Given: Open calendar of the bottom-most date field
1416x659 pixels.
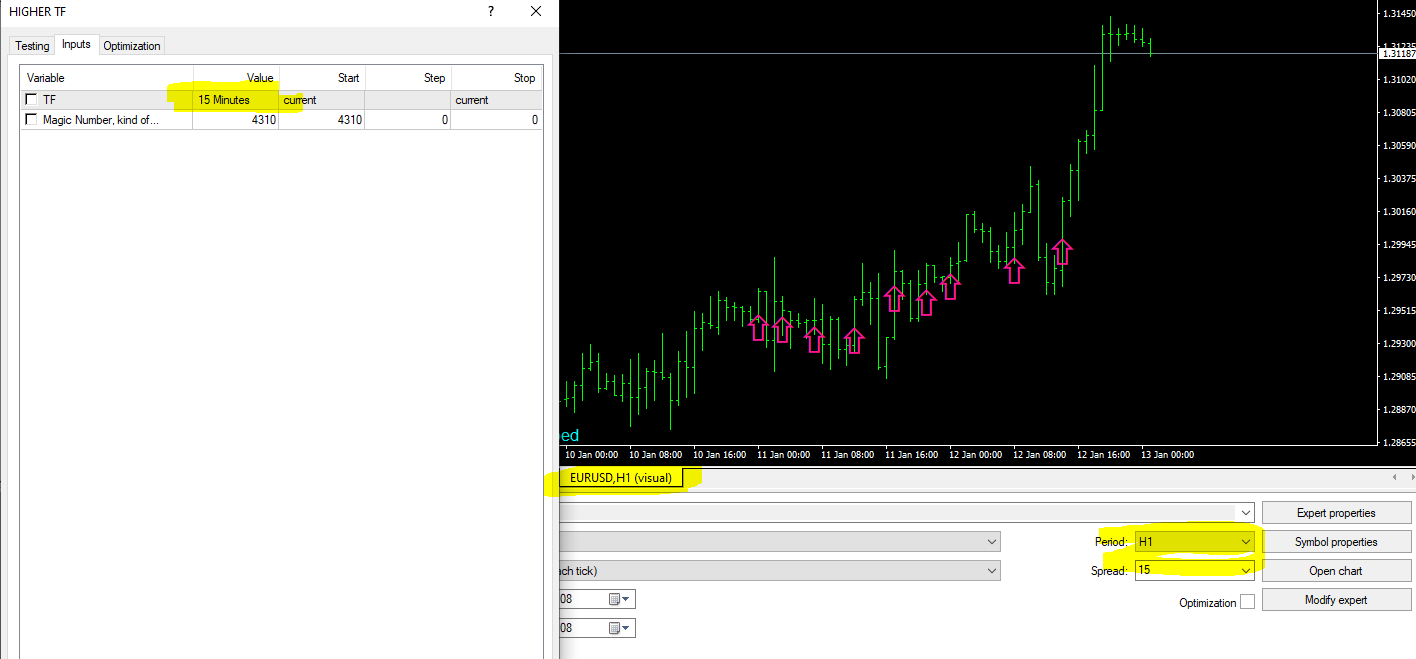Looking at the screenshot, I should click(x=620, y=628).
